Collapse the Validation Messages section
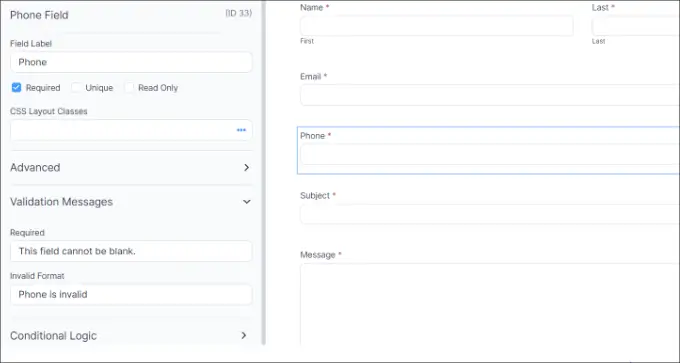This screenshot has width=680, height=363. tap(131, 202)
